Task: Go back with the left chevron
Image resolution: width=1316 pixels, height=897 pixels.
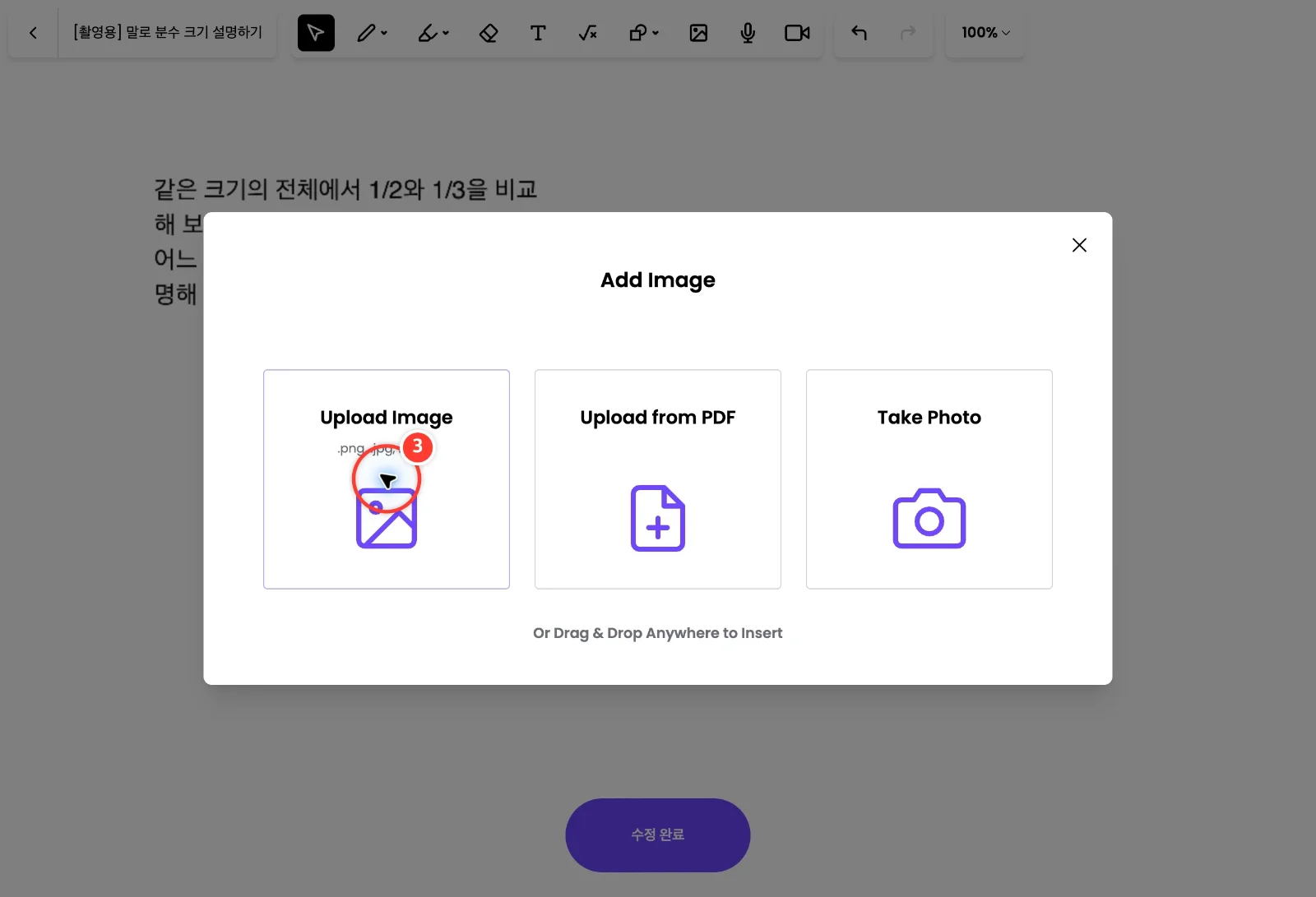Action: [x=33, y=33]
